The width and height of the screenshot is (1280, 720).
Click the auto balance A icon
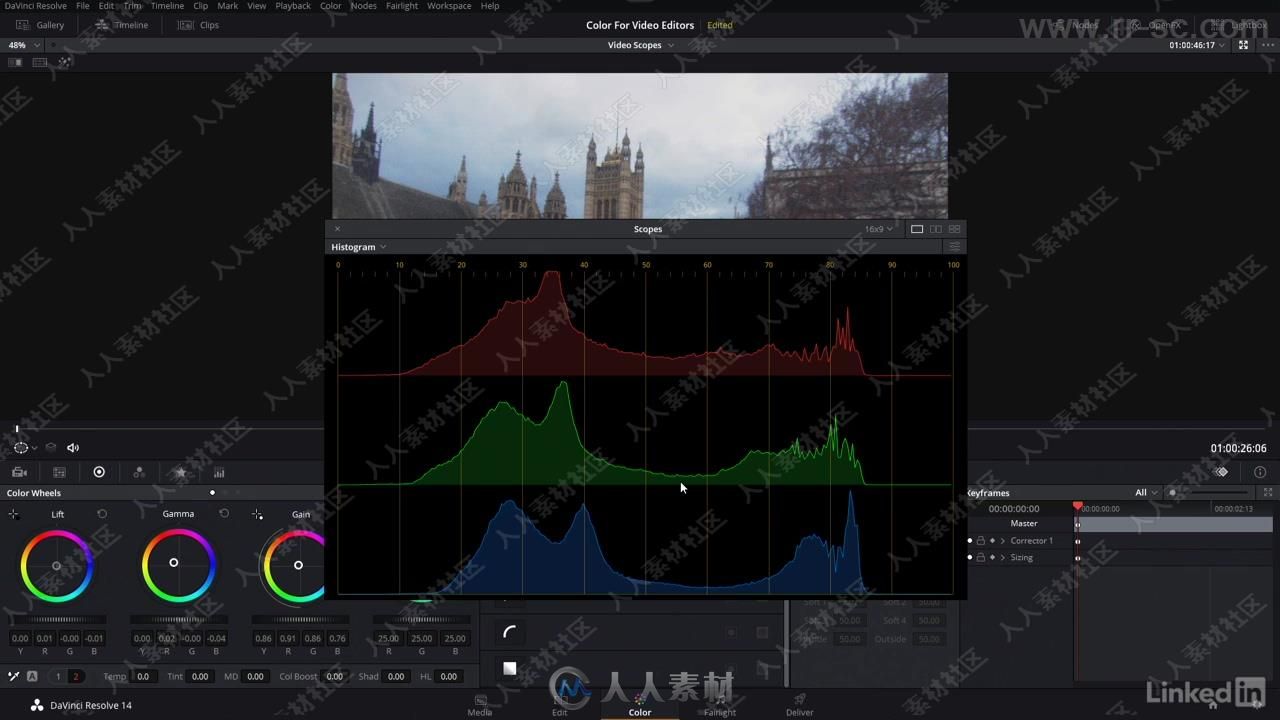pos(32,676)
